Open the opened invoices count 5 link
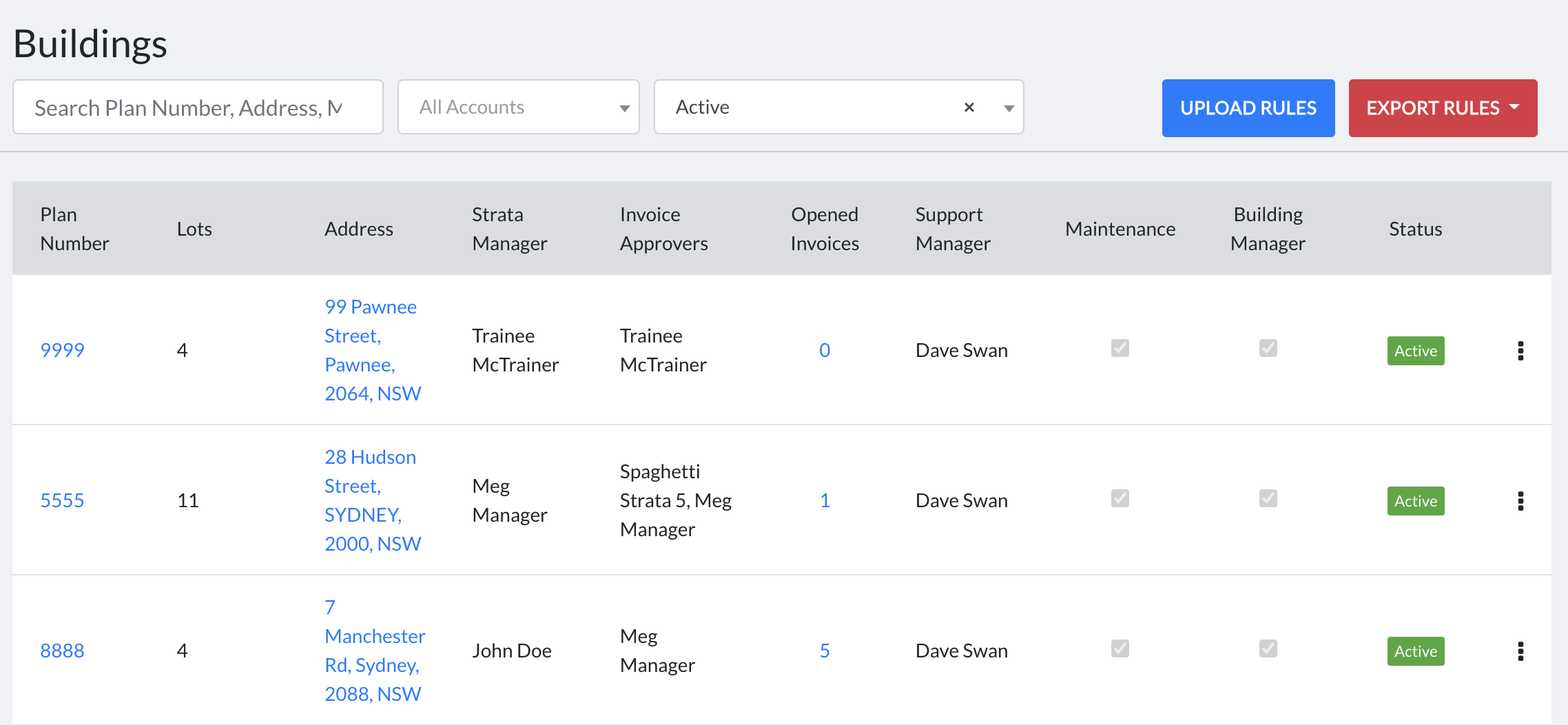Viewport: 1568px width, 725px height. [825, 651]
